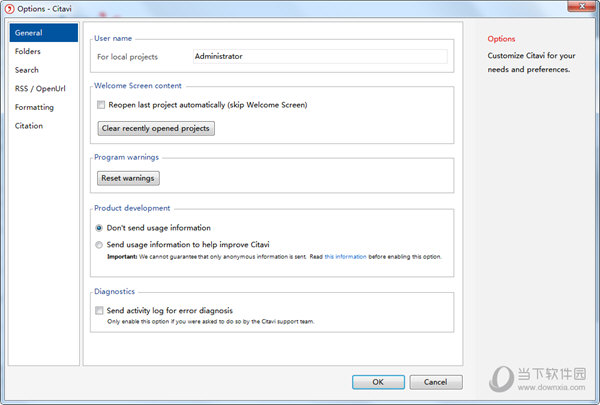Click Clear recently opened projects button
Image resolution: width=600 pixels, height=405 pixels.
tap(156, 129)
